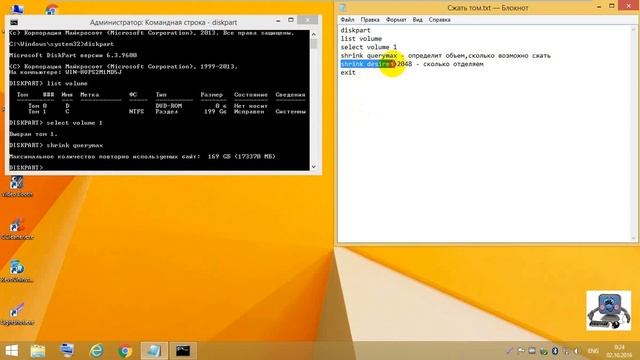The image size is (640, 360).
Task: Open the Вид menu in Notepad
Action: [x=417, y=20]
